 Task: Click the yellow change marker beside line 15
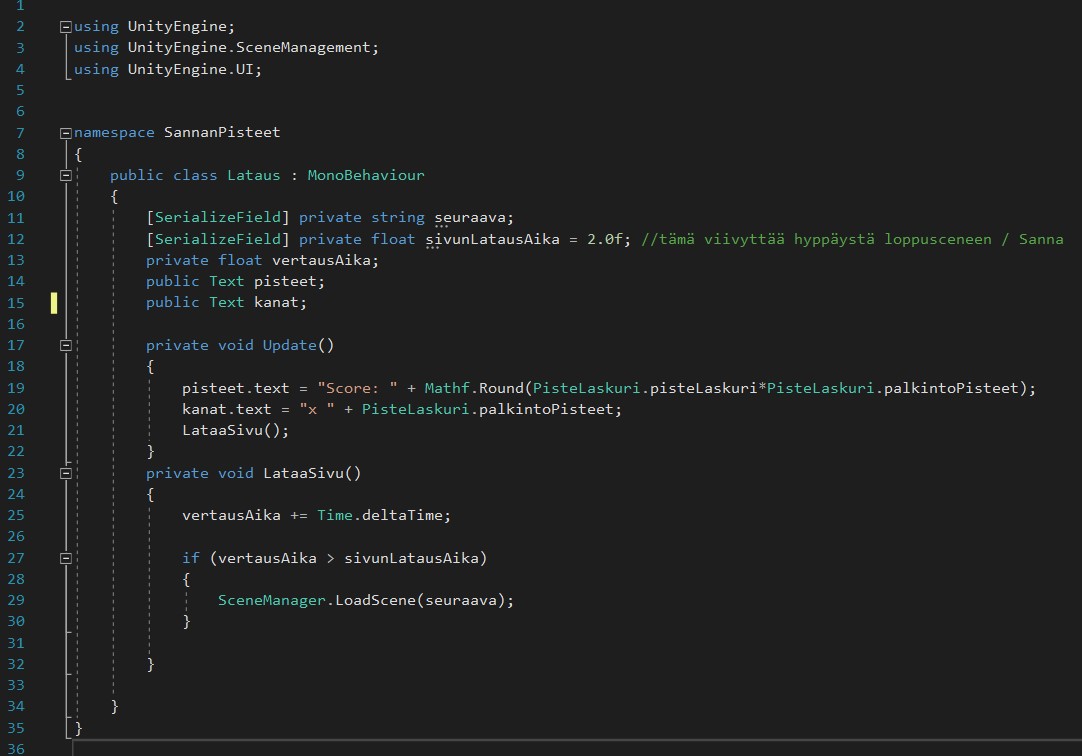coord(54,303)
